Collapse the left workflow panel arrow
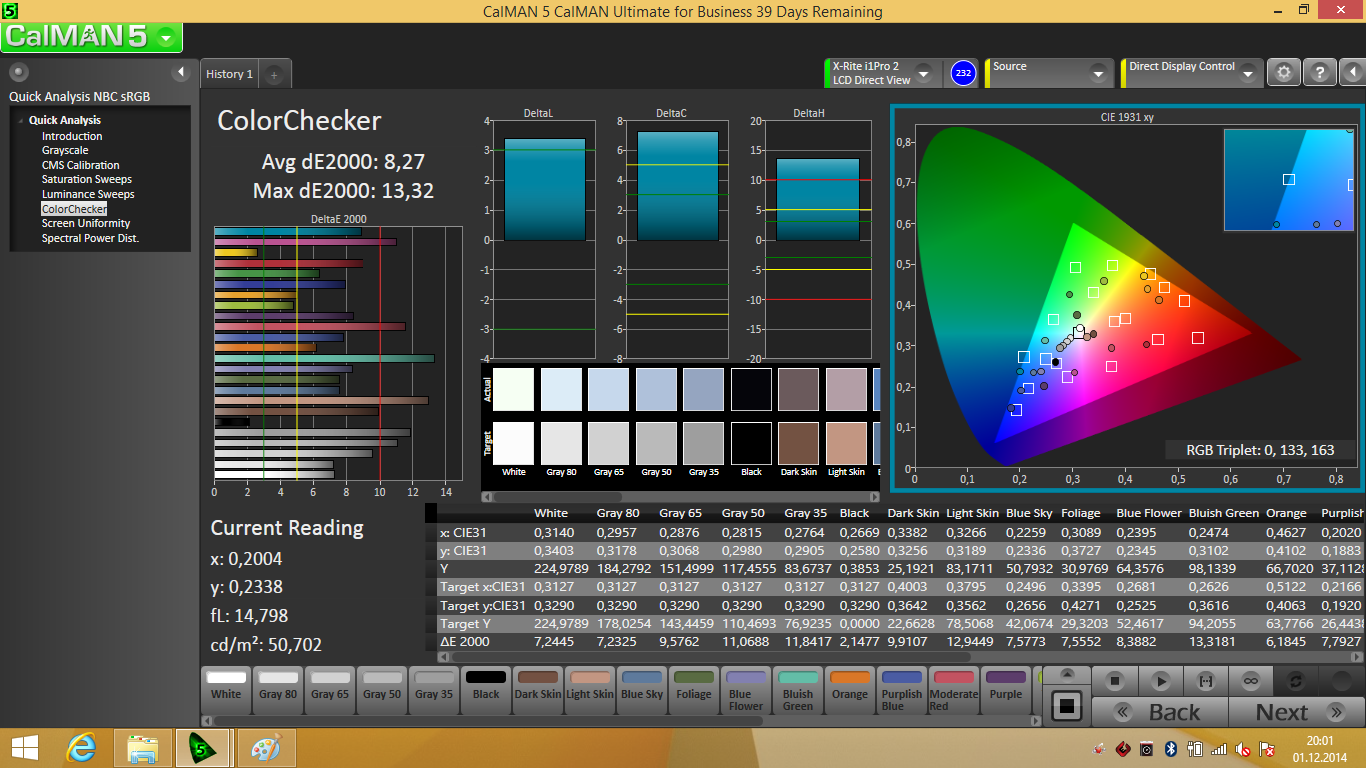Screen dimensions: 1366x768 click(x=181, y=72)
